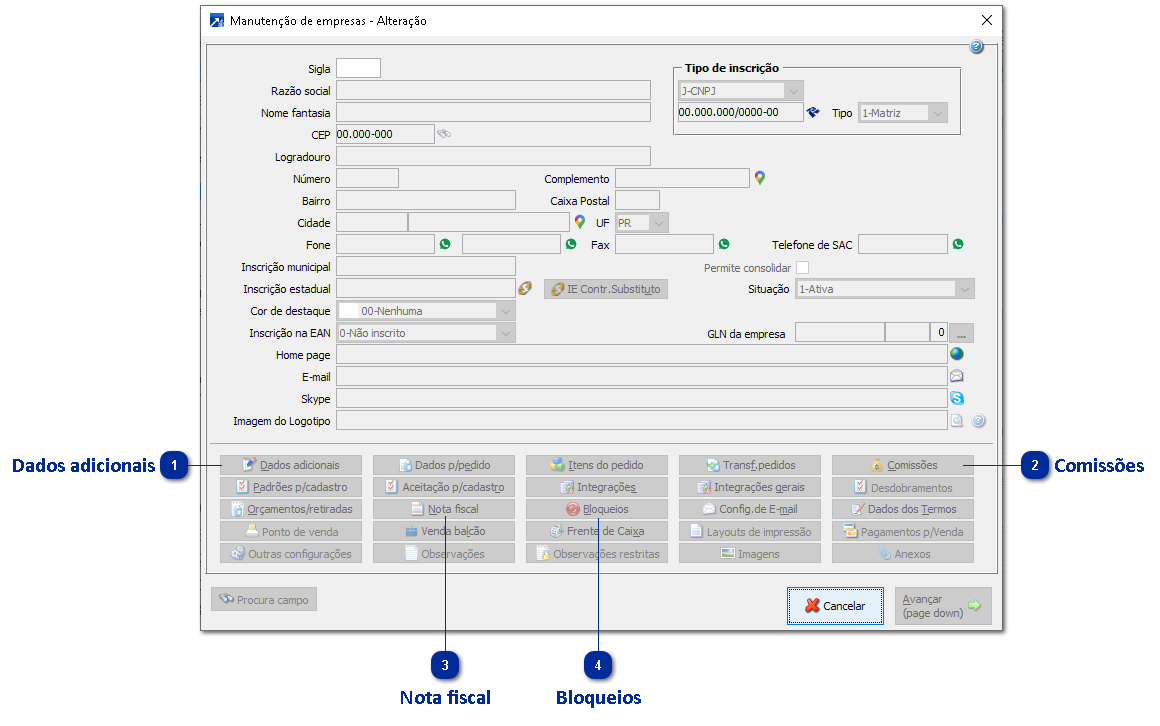Click the WhatsApp icon next to Fax field
The width and height of the screenshot is (1160, 726).
(x=724, y=244)
